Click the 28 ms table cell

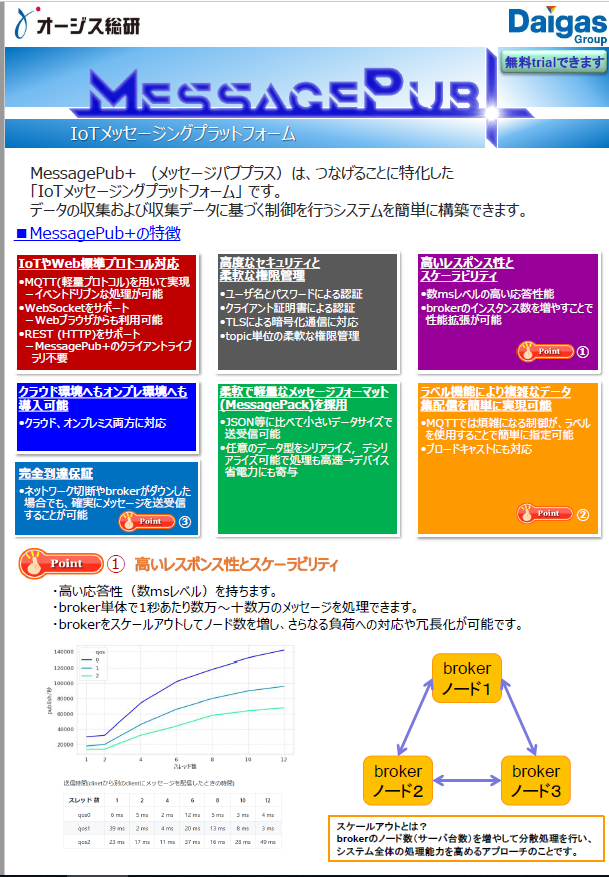(x=242, y=842)
